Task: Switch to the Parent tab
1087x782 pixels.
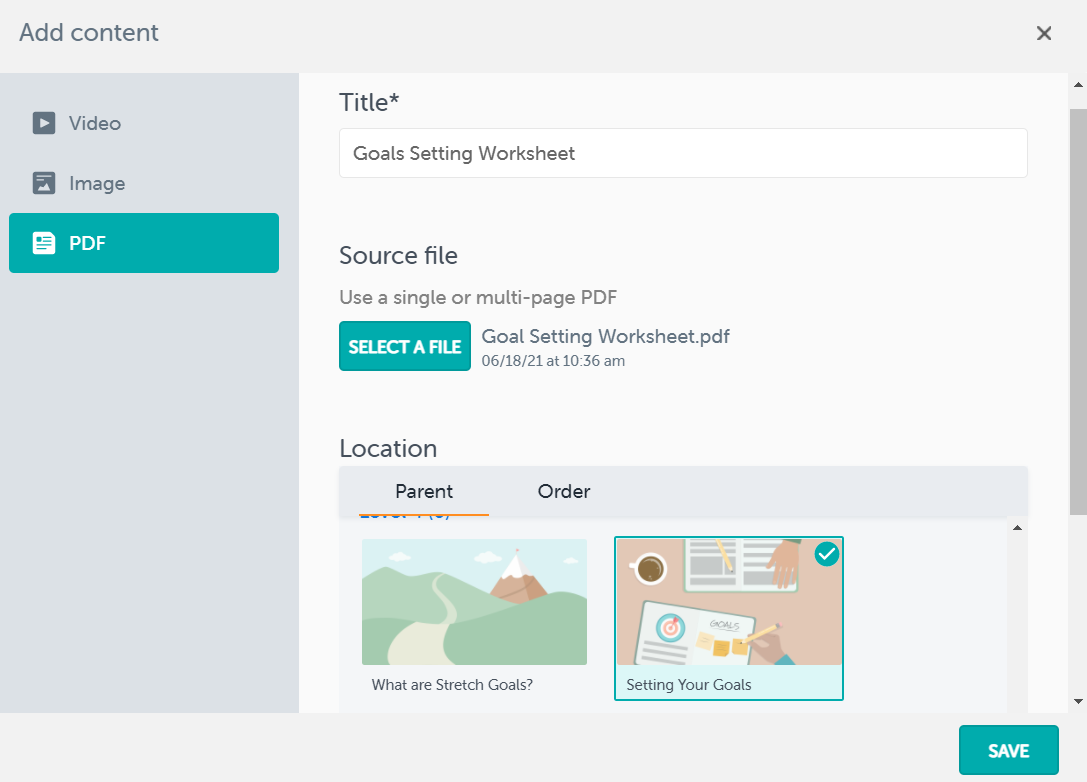Action: pyautogui.click(x=424, y=492)
